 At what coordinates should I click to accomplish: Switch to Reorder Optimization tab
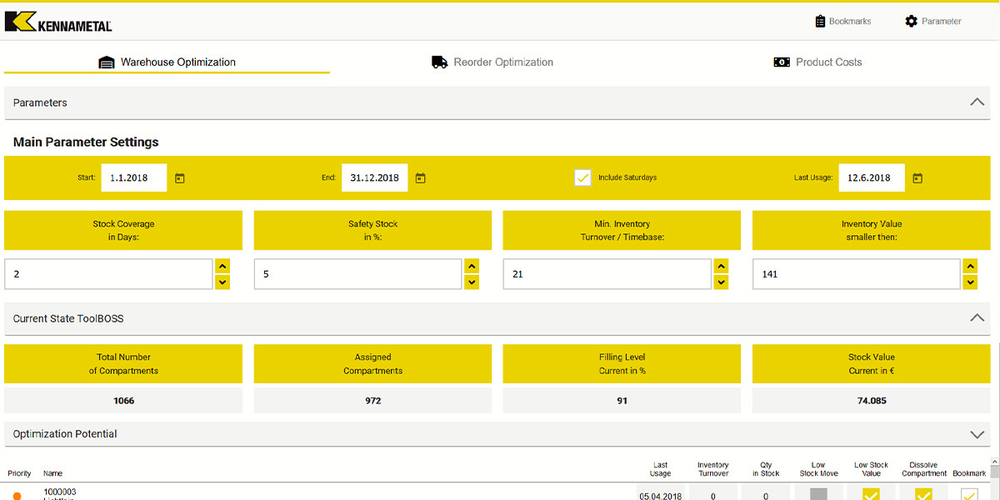point(492,62)
